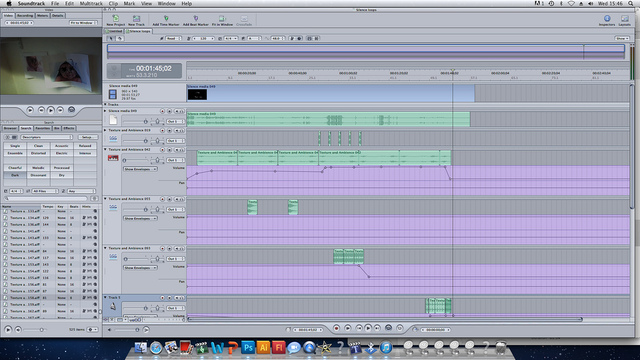Click the film strip icon of the video track

[113, 94]
